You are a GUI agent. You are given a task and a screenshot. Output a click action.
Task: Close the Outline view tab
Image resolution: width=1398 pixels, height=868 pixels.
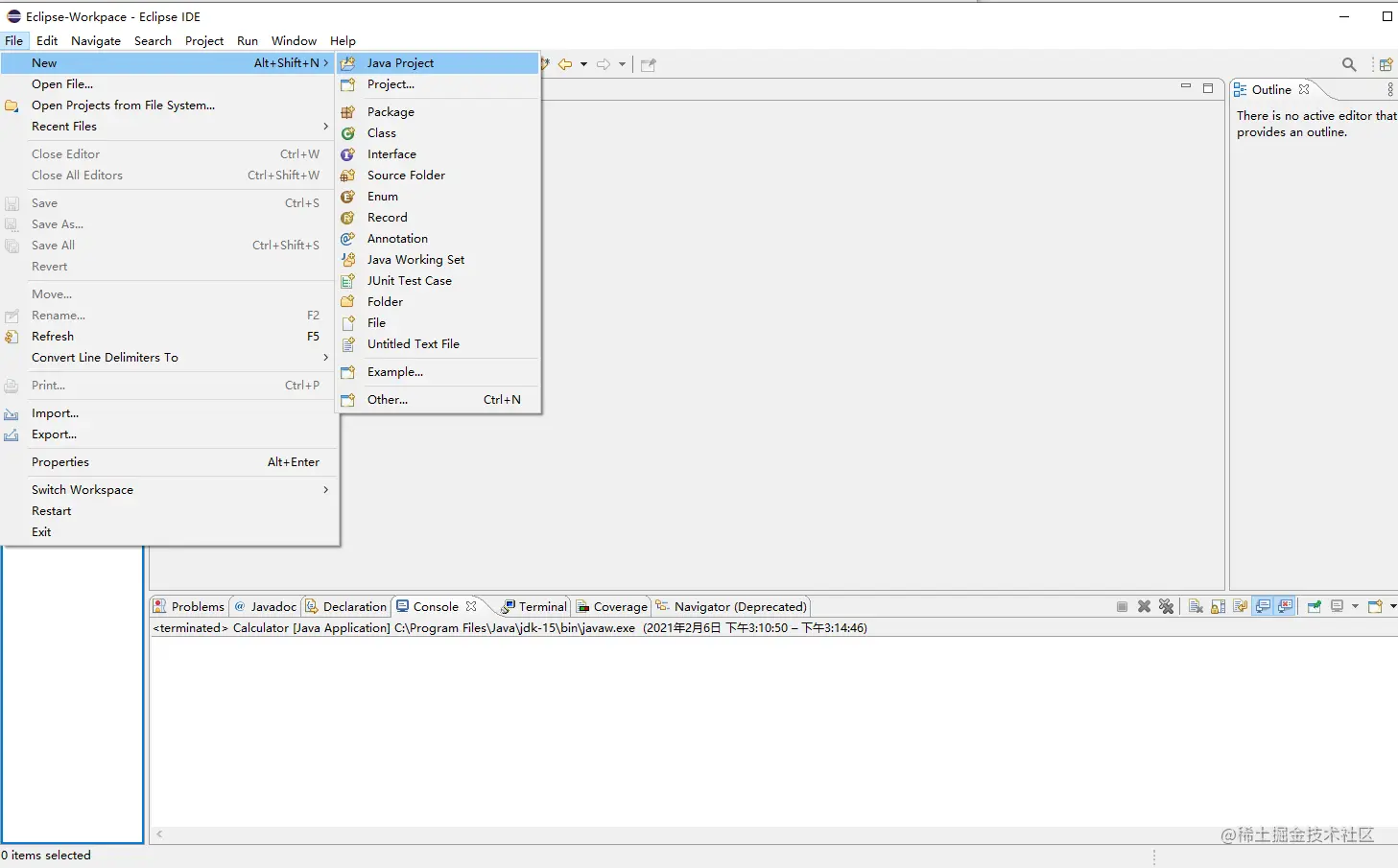tap(1304, 89)
